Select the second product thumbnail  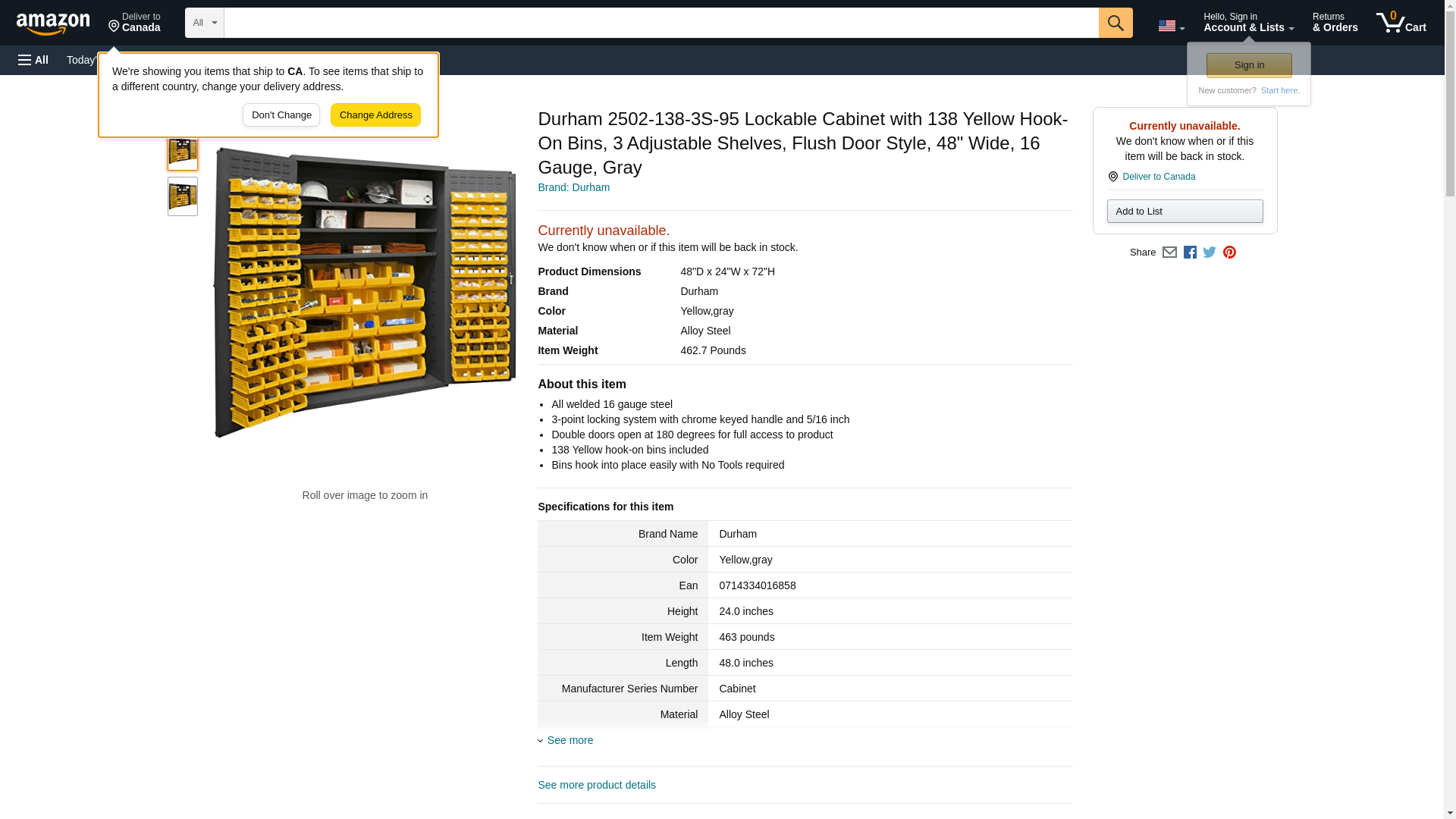pyautogui.click(x=183, y=196)
